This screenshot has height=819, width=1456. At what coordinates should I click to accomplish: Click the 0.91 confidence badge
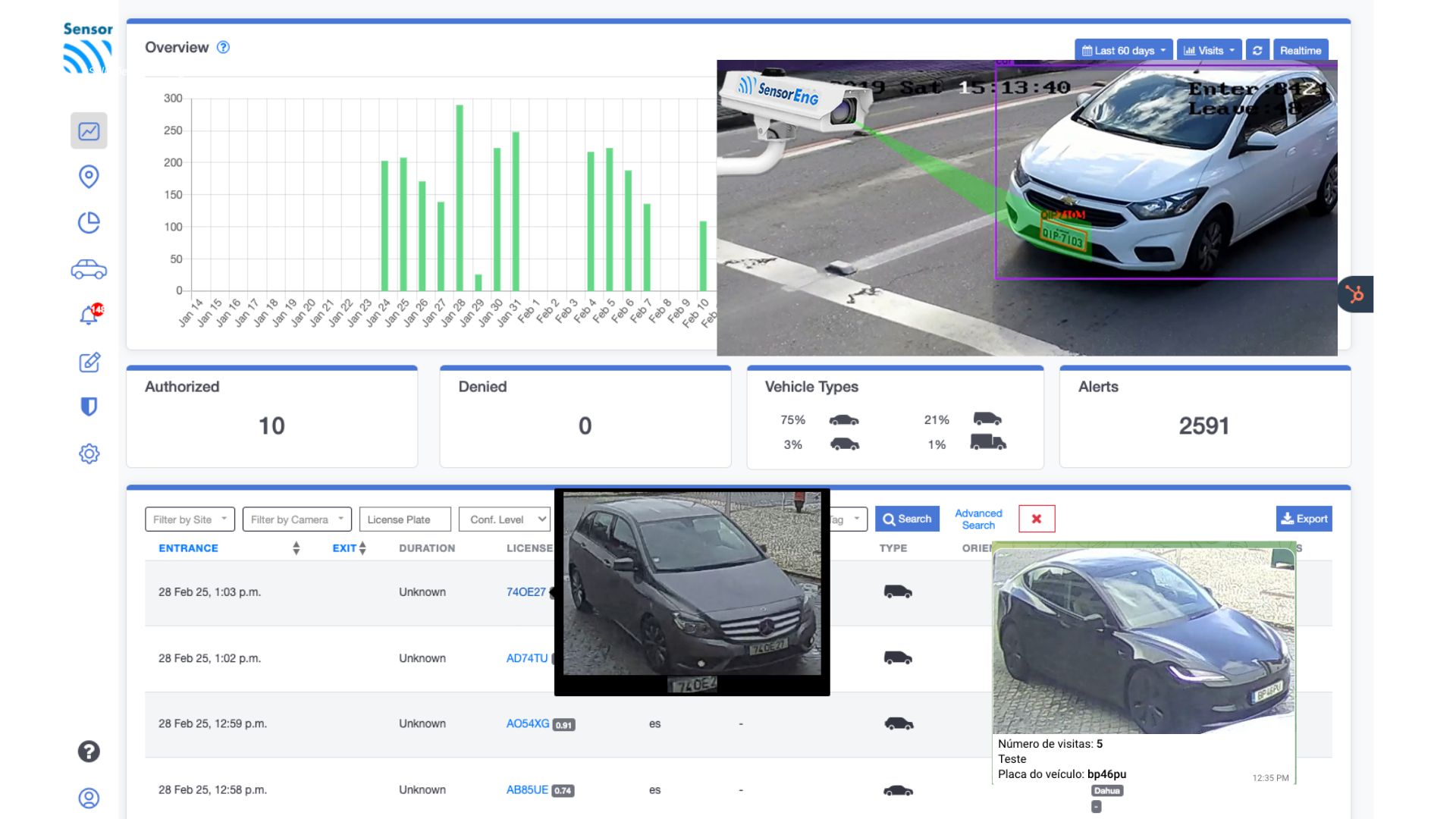tap(563, 725)
